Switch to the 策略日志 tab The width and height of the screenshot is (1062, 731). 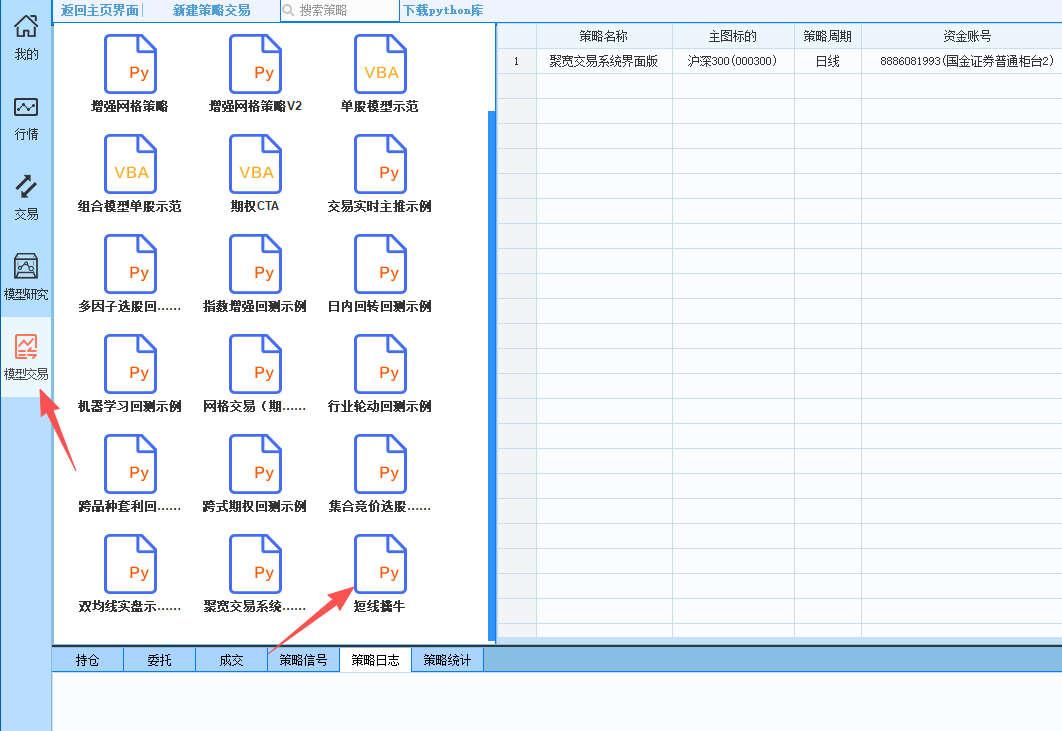[x=375, y=660]
